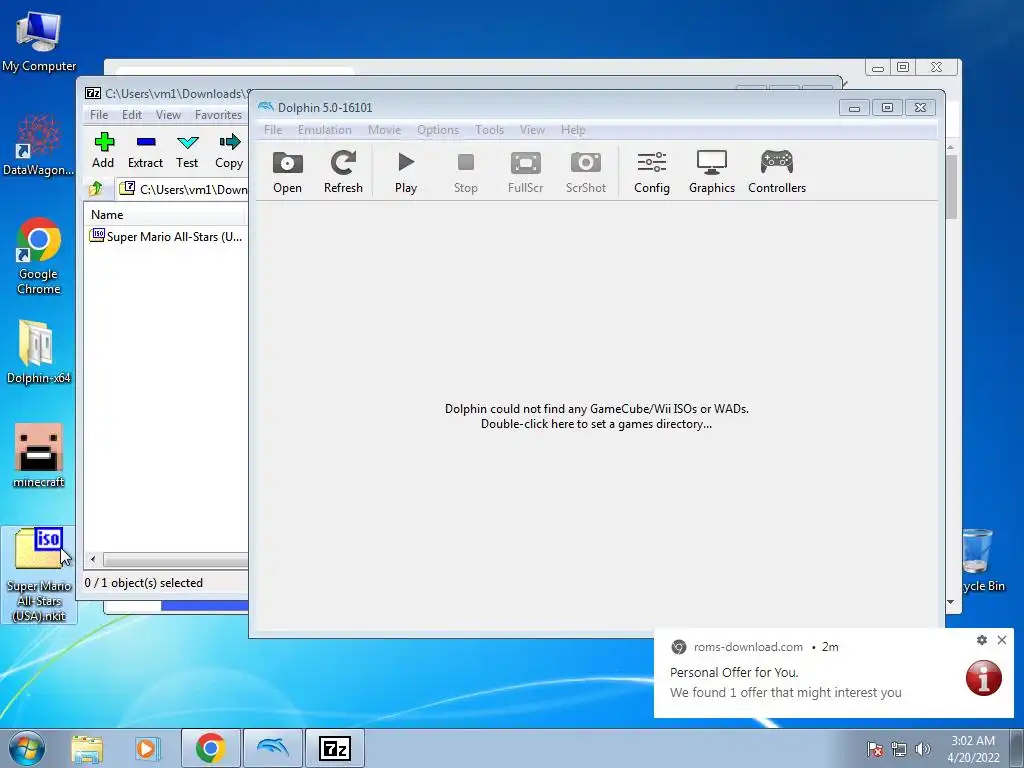
Task: Click the Refresh icon in Dolphin
Action: tap(343, 172)
